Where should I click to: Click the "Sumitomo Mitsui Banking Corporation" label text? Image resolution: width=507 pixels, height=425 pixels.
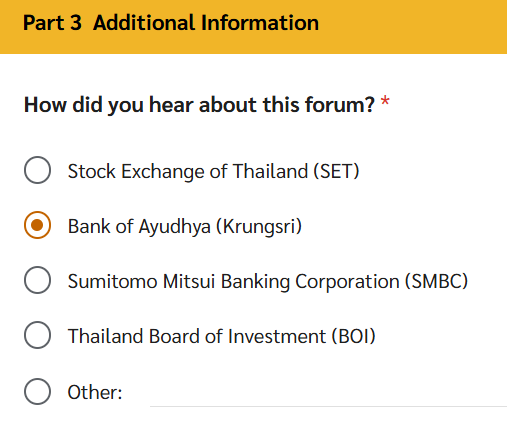click(234, 281)
